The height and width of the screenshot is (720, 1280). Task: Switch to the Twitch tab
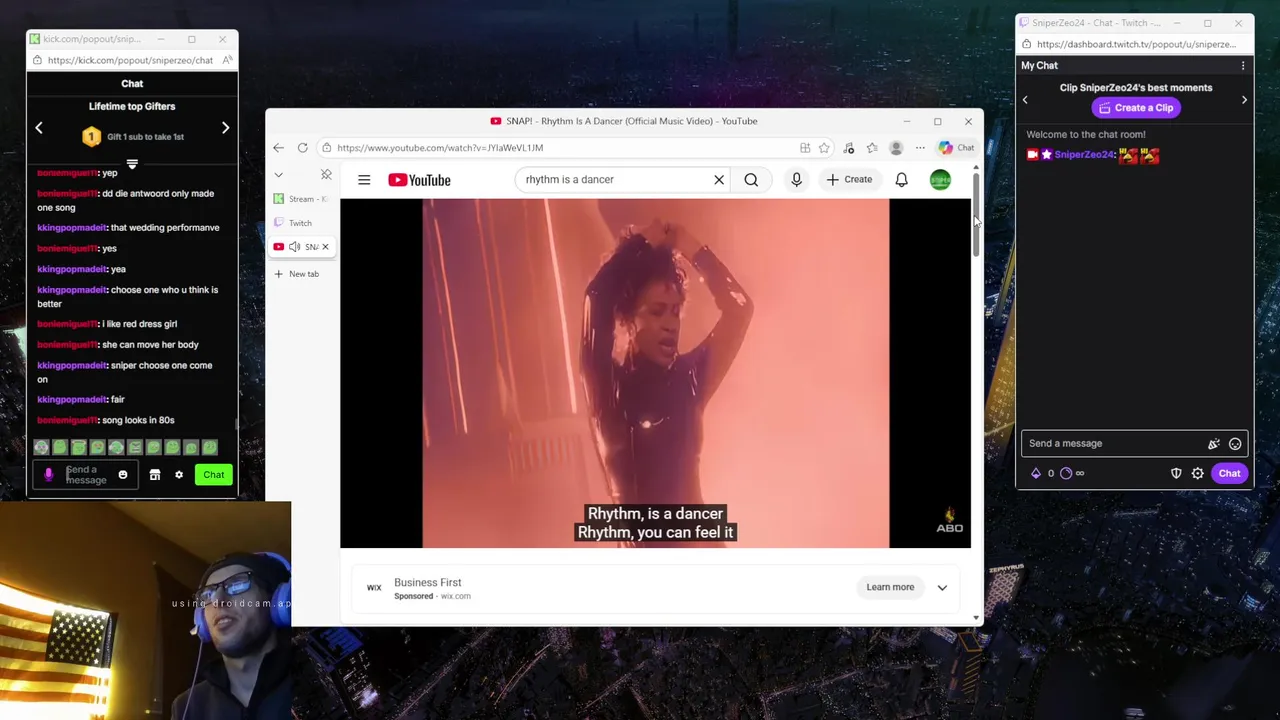[x=301, y=223]
